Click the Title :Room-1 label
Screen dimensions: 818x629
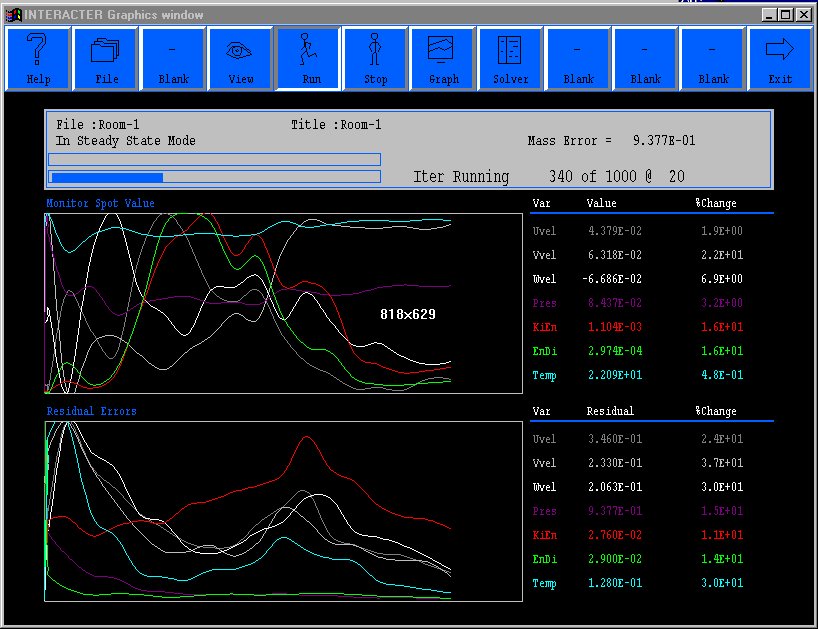pyautogui.click(x=336, y=125)
